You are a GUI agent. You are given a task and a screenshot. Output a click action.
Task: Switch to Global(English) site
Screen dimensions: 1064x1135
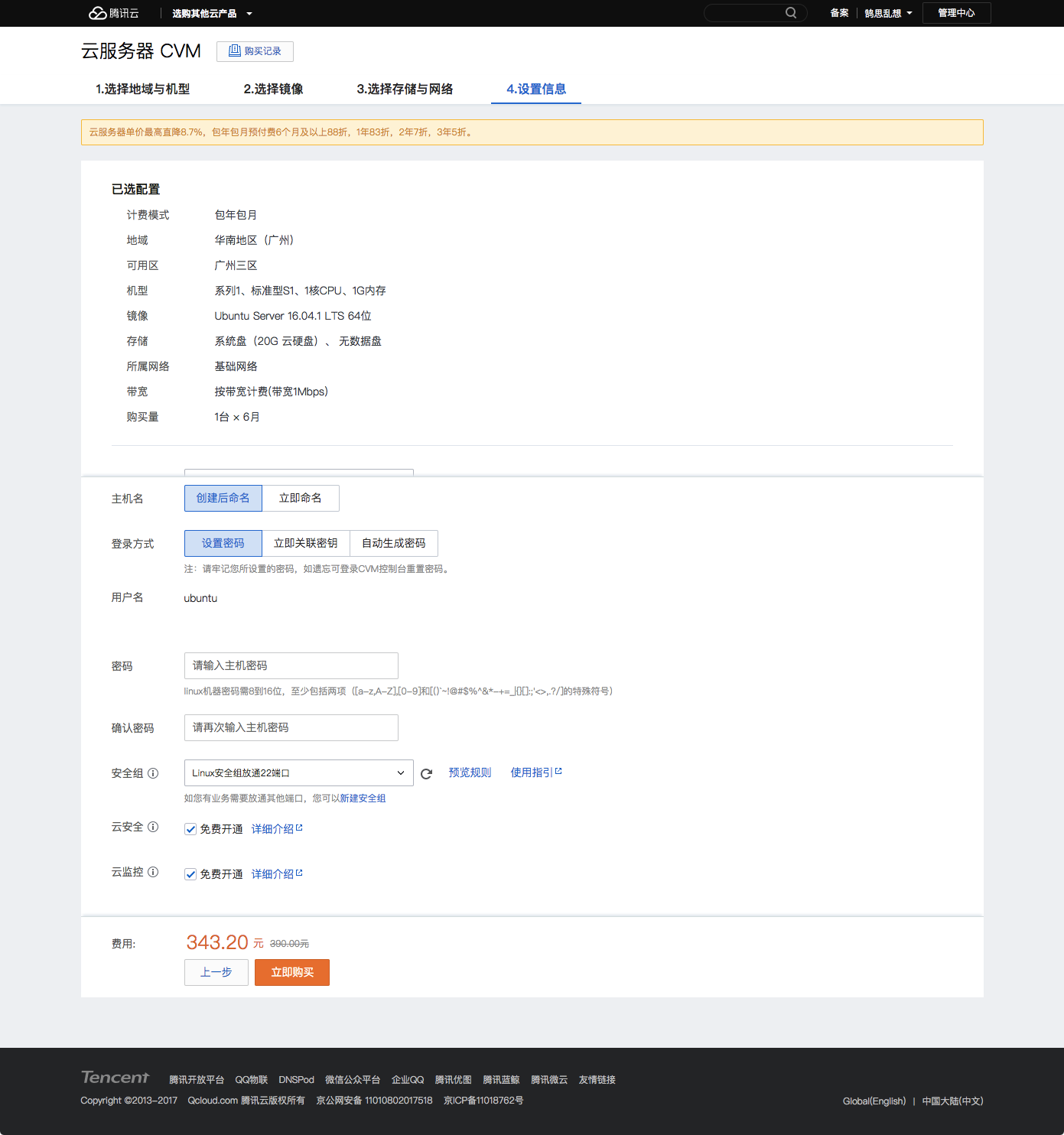tap(874, 1101)
